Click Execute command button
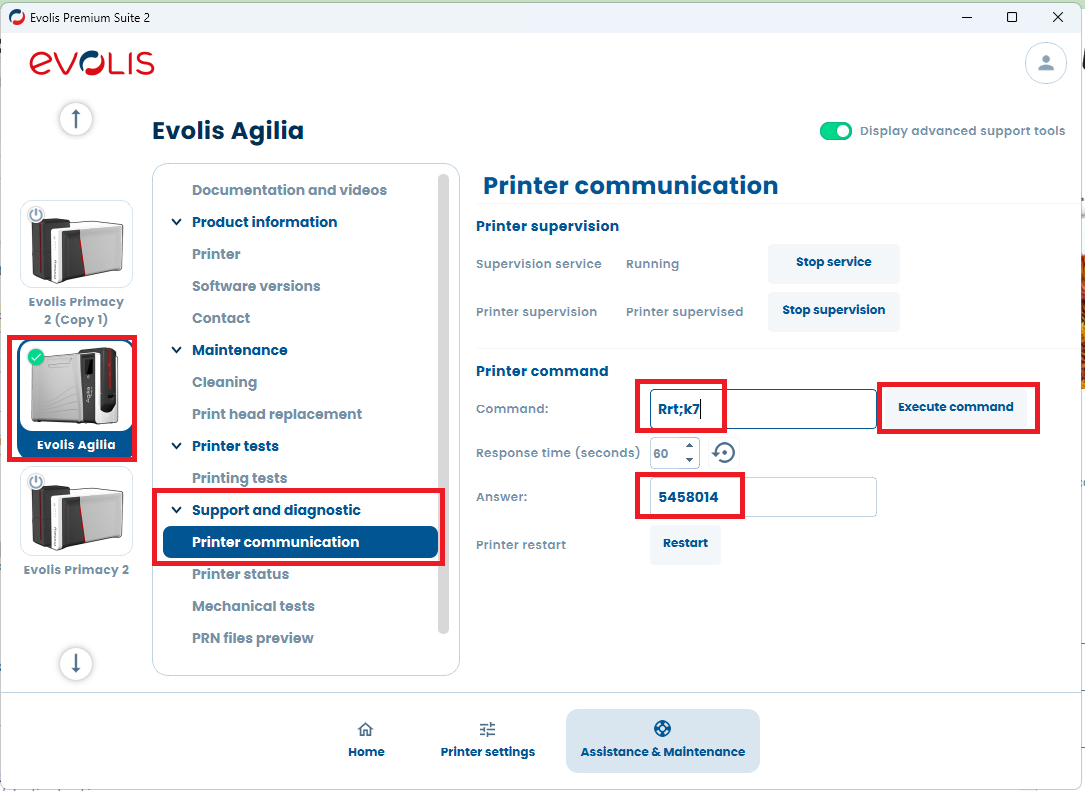This screenshot has height=791, width=1085. pos(956,408)
